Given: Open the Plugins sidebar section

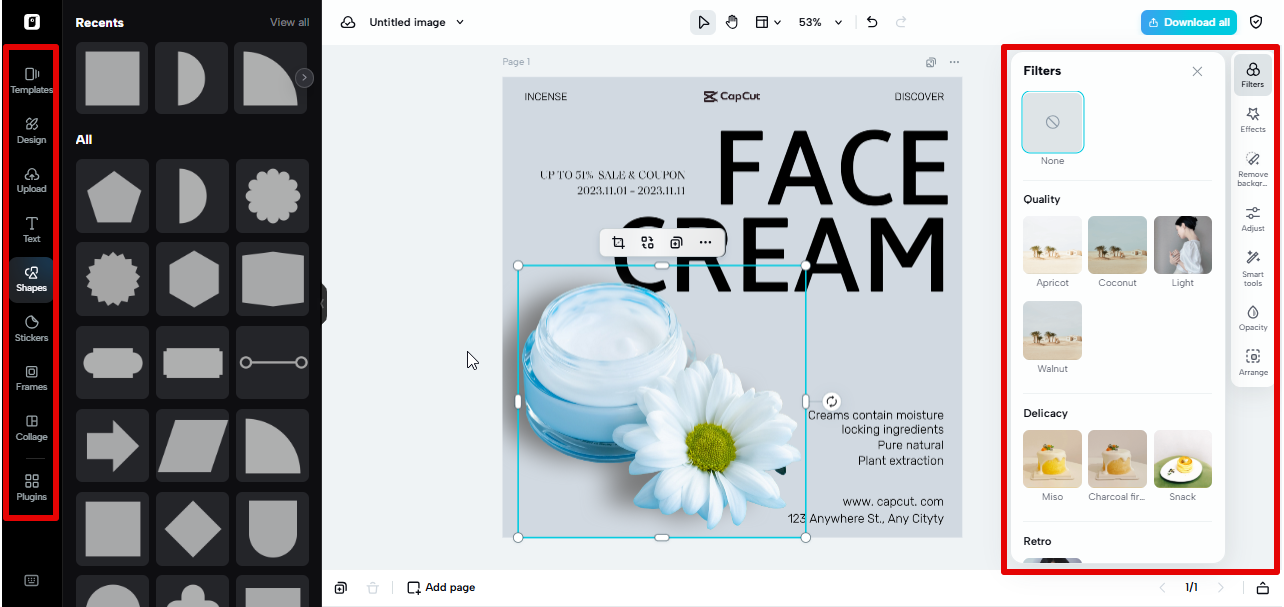Looking at the screenshot, I should click(x=31, y=487).
